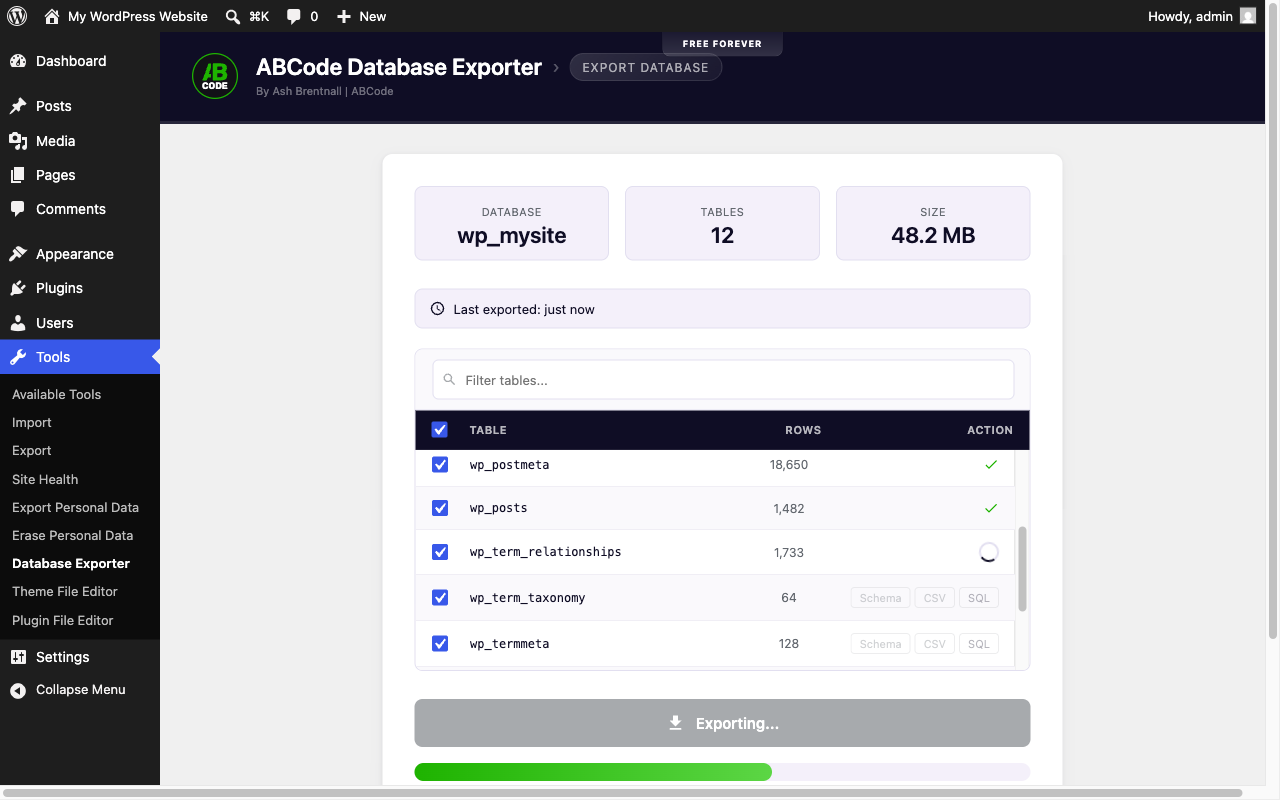The image size is (1280, 800).
Task: Select the Tools menu item
Action: point(80,357)
